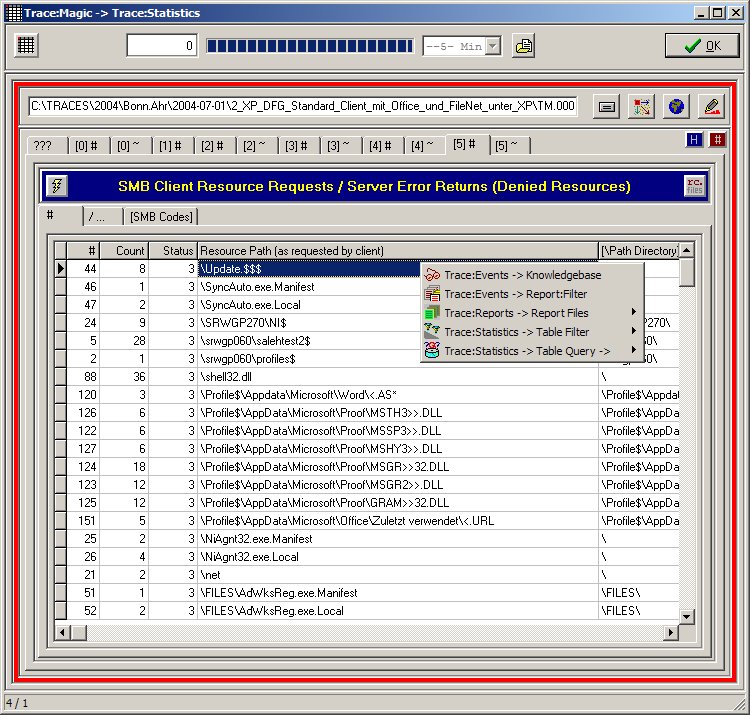750x715 pixels.
Task: Click the rc files icon in blue header
Action: 693,186
